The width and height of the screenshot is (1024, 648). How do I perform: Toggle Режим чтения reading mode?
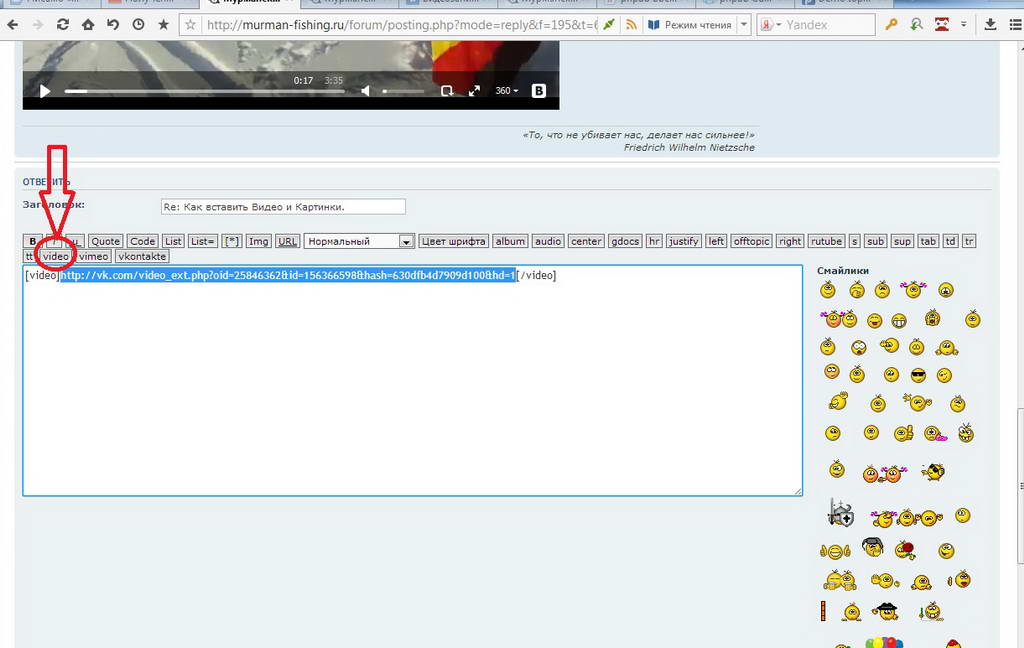pos(689,24)
